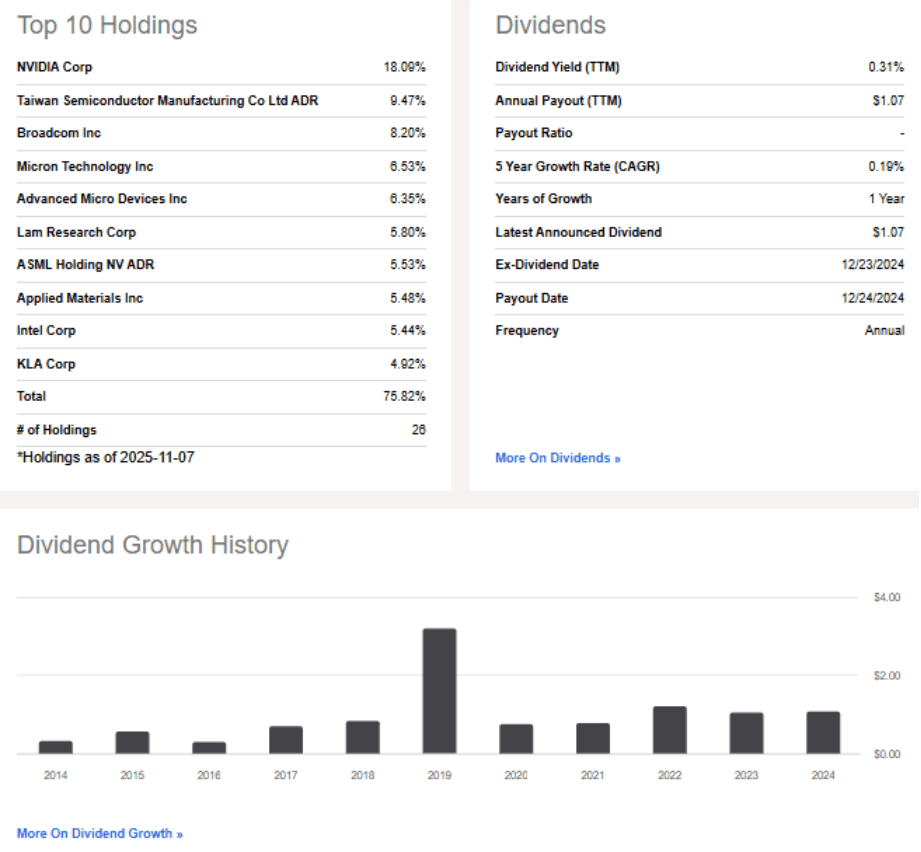This screenshot has height=852, width=921.
Task: Click the 5 Year Growth Rate (CAGR) label
Action: click(x=577, y=166)
